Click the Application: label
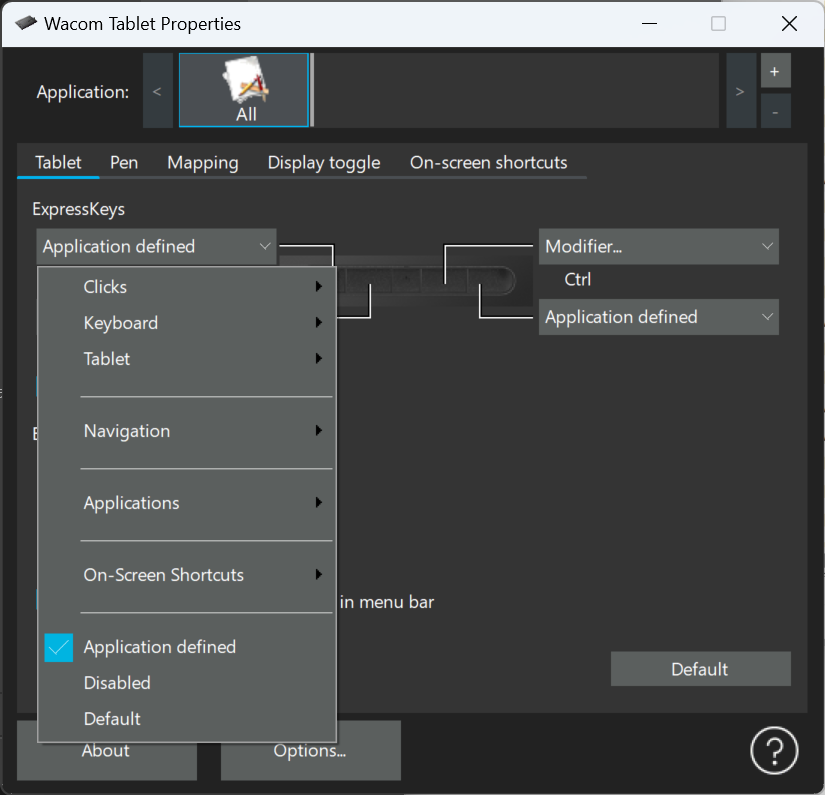The image size is (825, 795). [83, 92]
